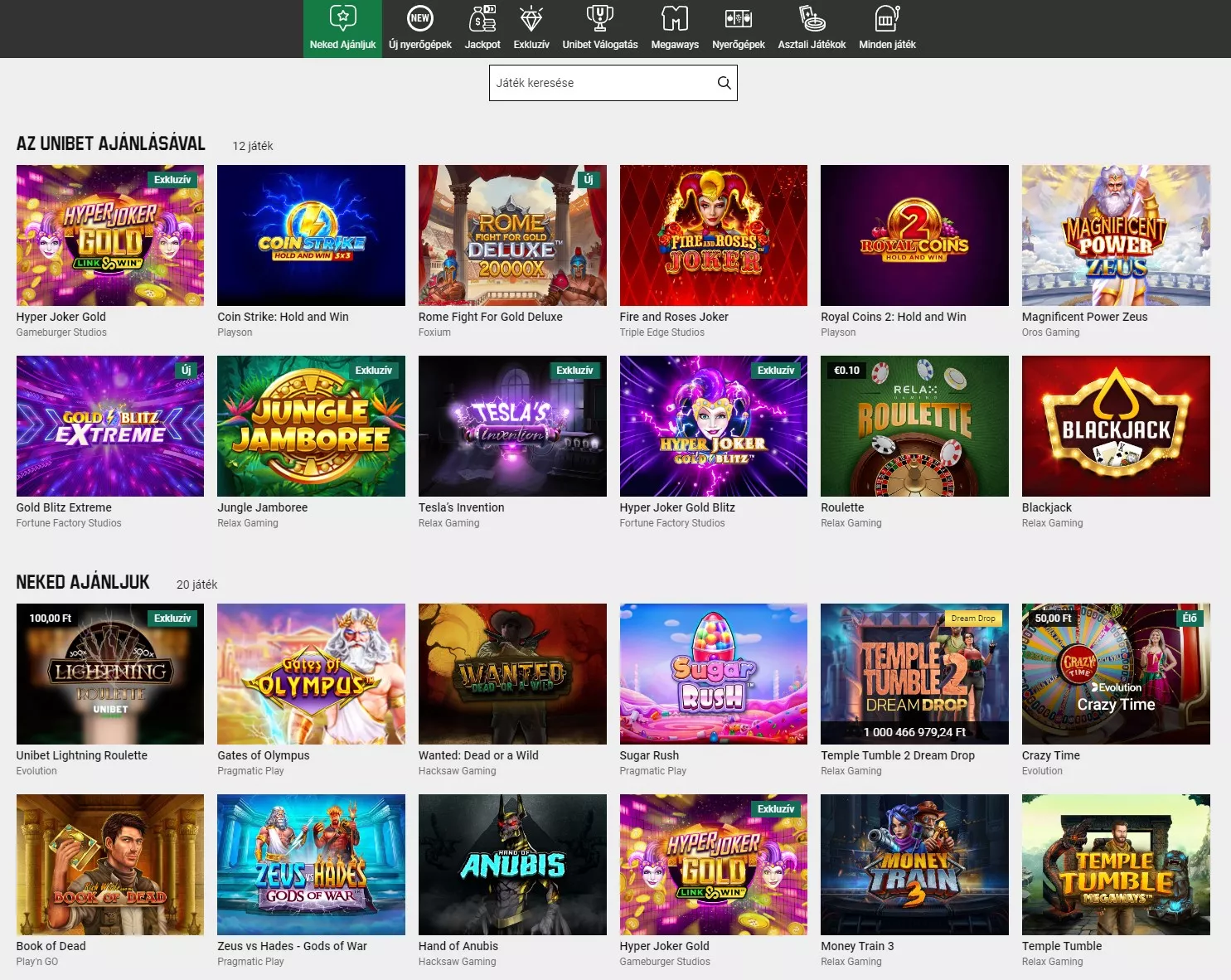This screenshot has width=1231, height=980.
Task: Click the Book of Dead title link
Action: pyautogui.click(x=50, y=946)
